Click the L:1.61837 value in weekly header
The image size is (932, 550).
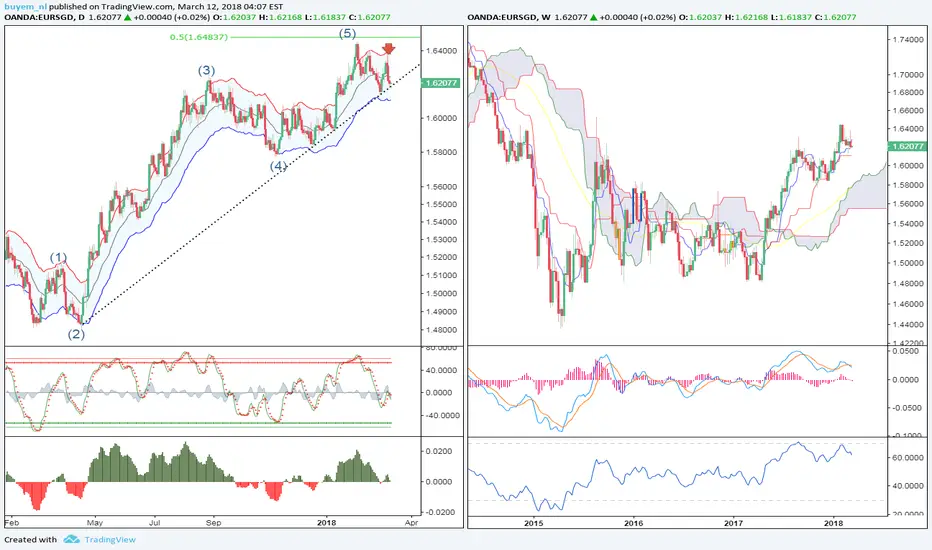pos(791,17)
